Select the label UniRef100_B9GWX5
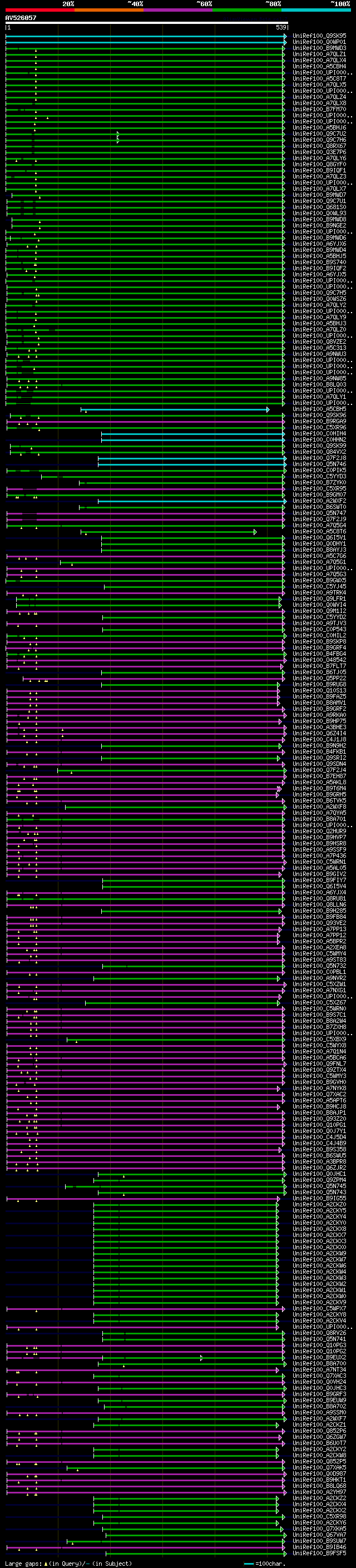Viewport: 356px width, 1568px height. 319,581
